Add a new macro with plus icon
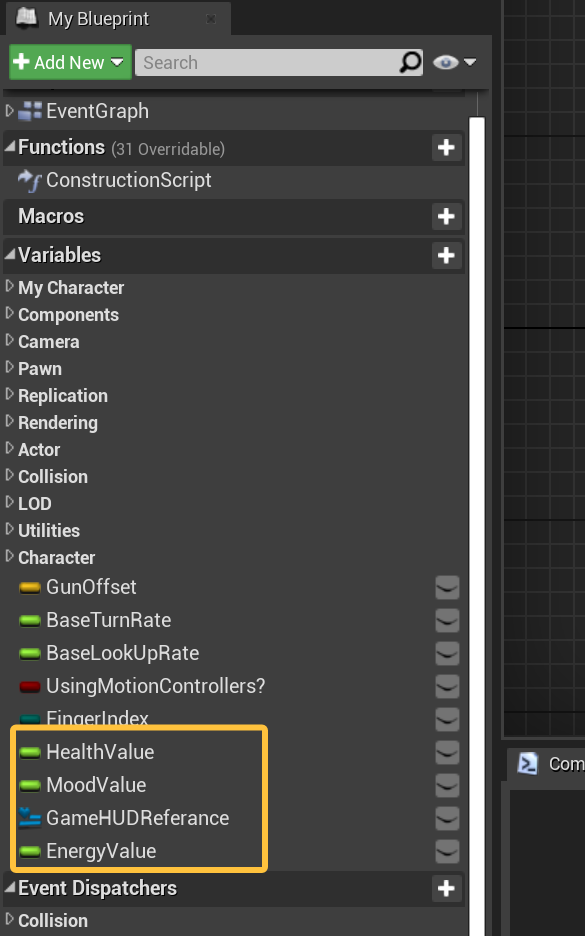The height and width of the screenshot is (936, 585). (x=447, y=216)
